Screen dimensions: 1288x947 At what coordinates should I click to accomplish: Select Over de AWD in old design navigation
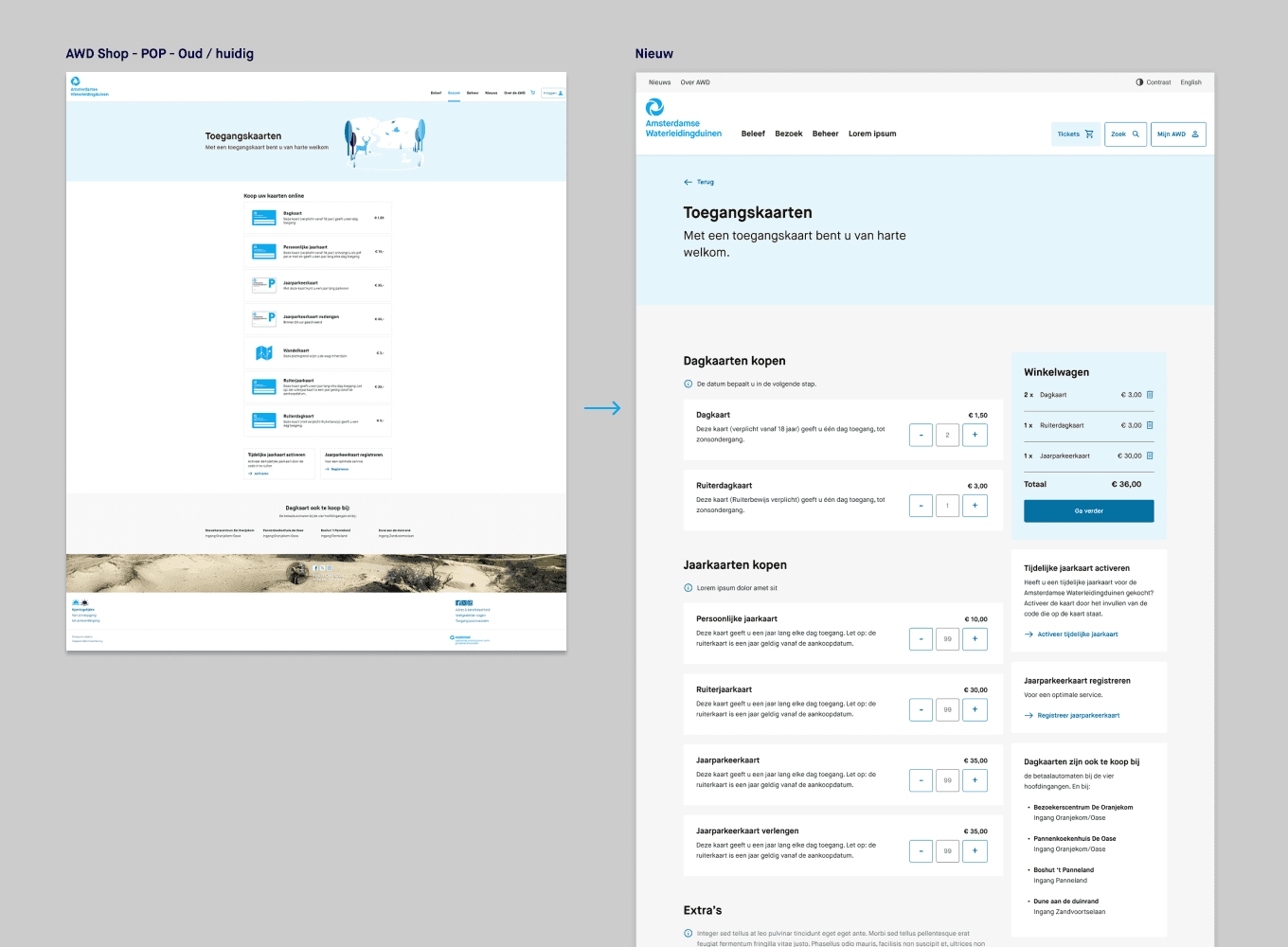tap(514, 93)
